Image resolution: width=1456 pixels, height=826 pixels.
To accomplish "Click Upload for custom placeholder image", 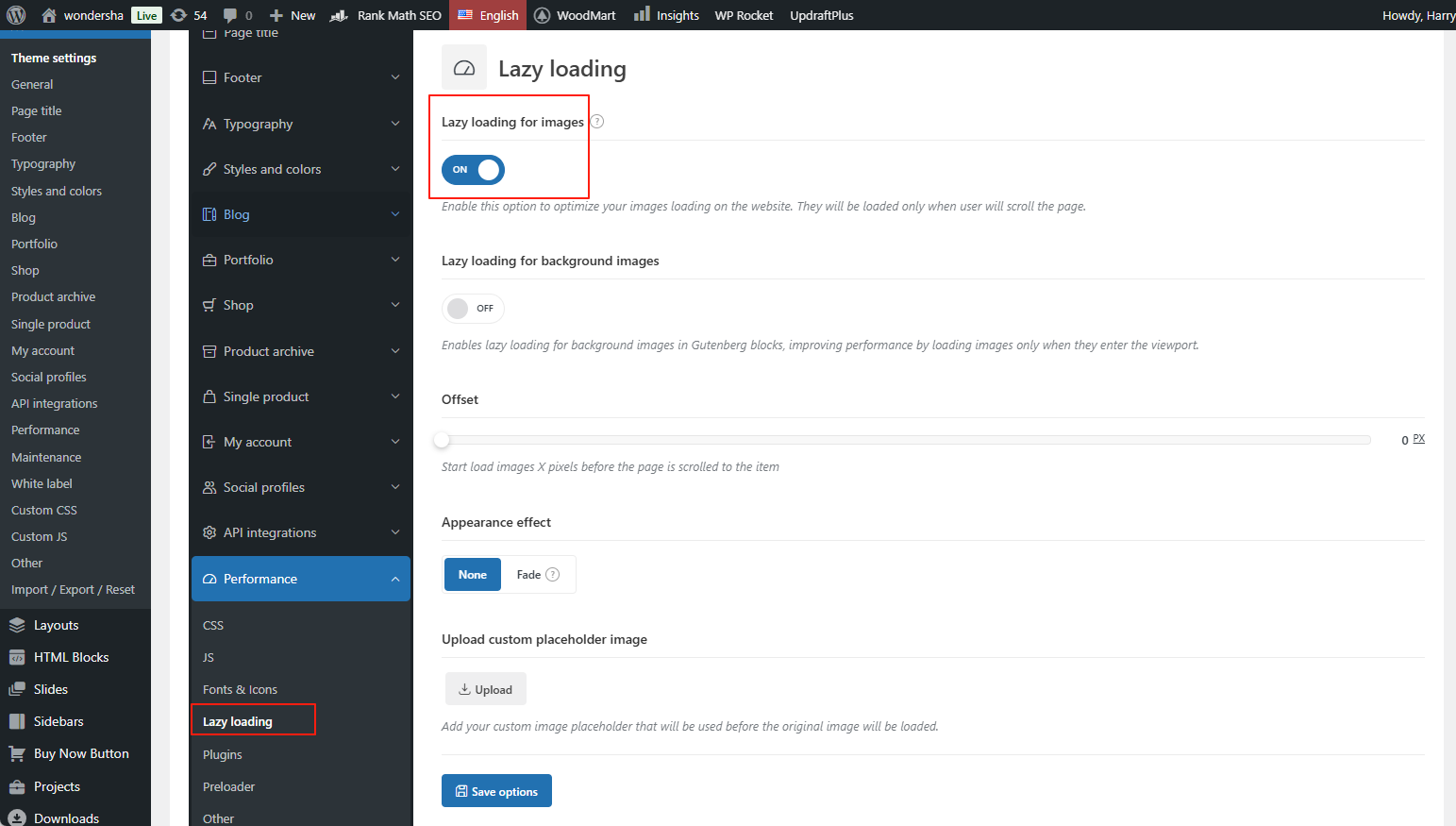I will point(485,689).
